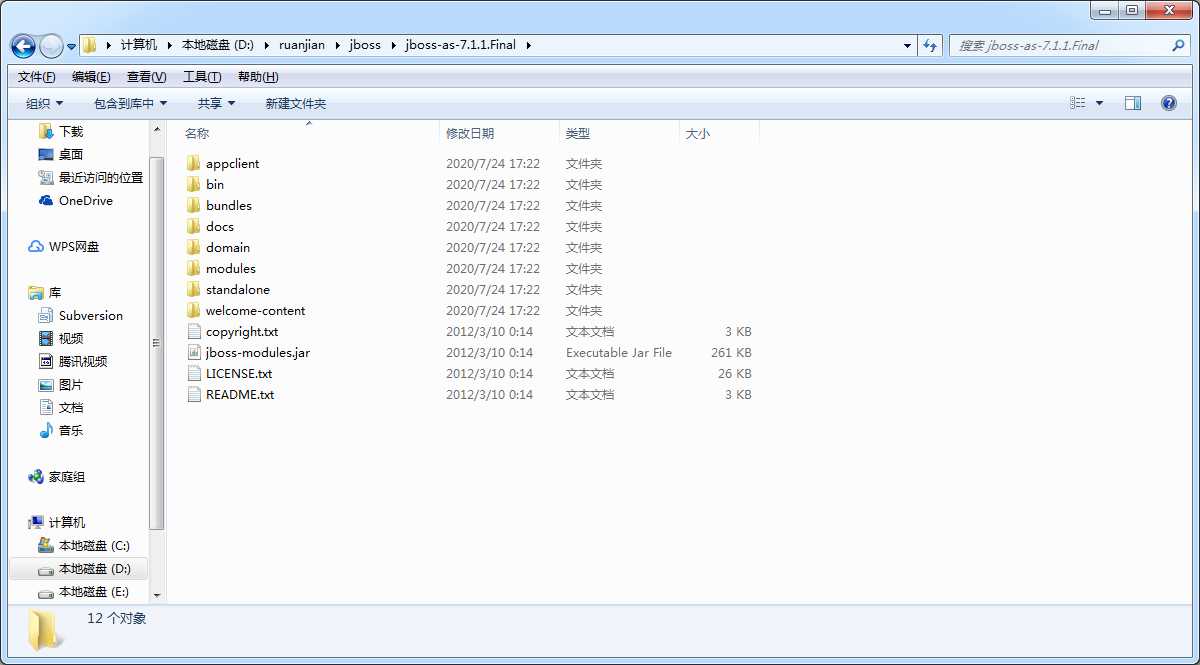Image resolution: width=1200 pixels, height=665 pixels.
Task: Open 本地磁盘 (C:) in the sidebar
Action: [x=94, y=545]
